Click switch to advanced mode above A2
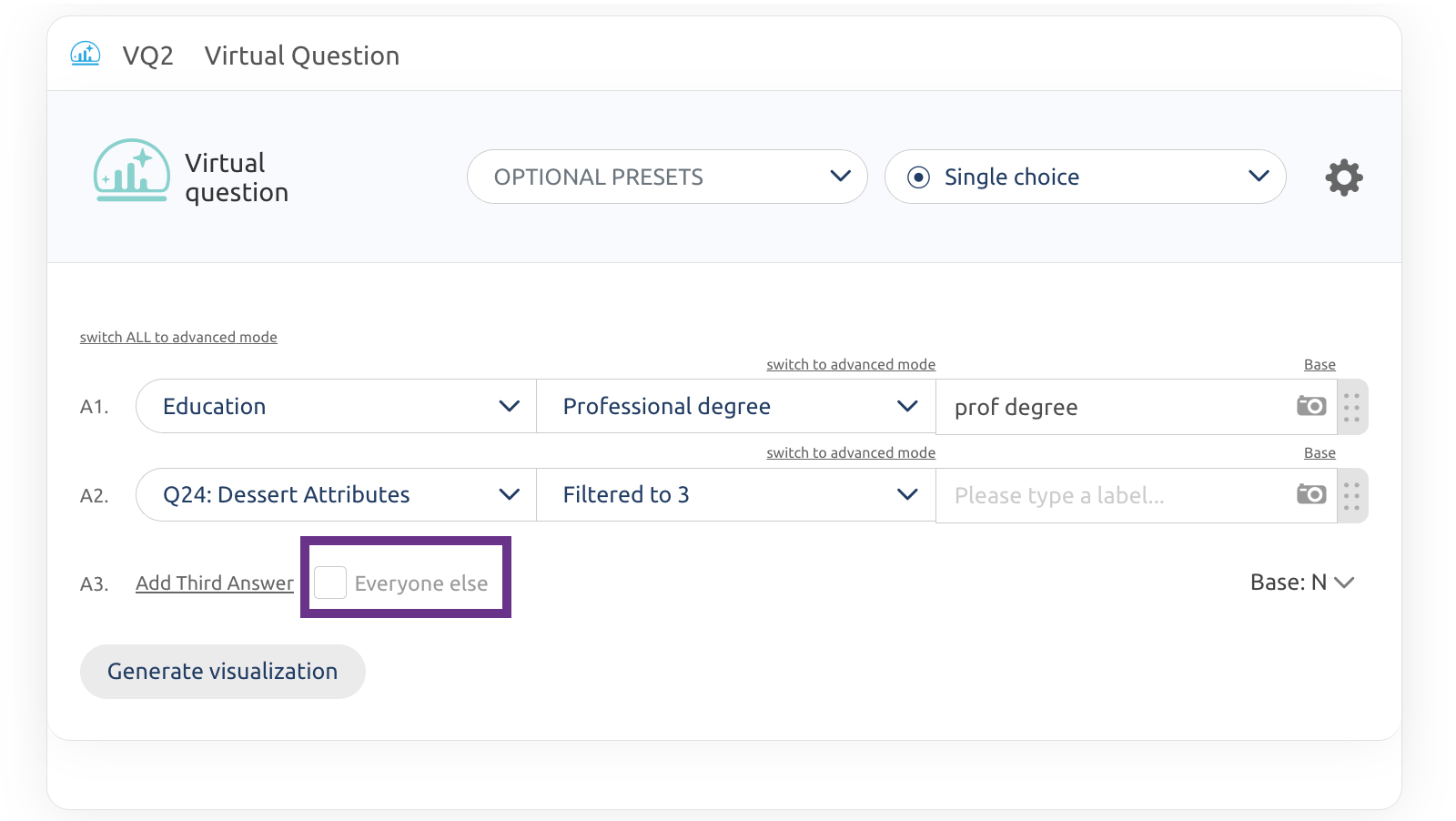This screenshot has width=1456, height=821. [x=851, y=452]
